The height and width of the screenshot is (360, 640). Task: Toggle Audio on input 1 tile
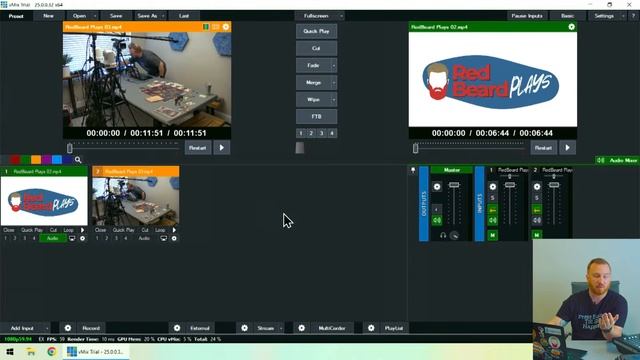(x=53, y=238)
